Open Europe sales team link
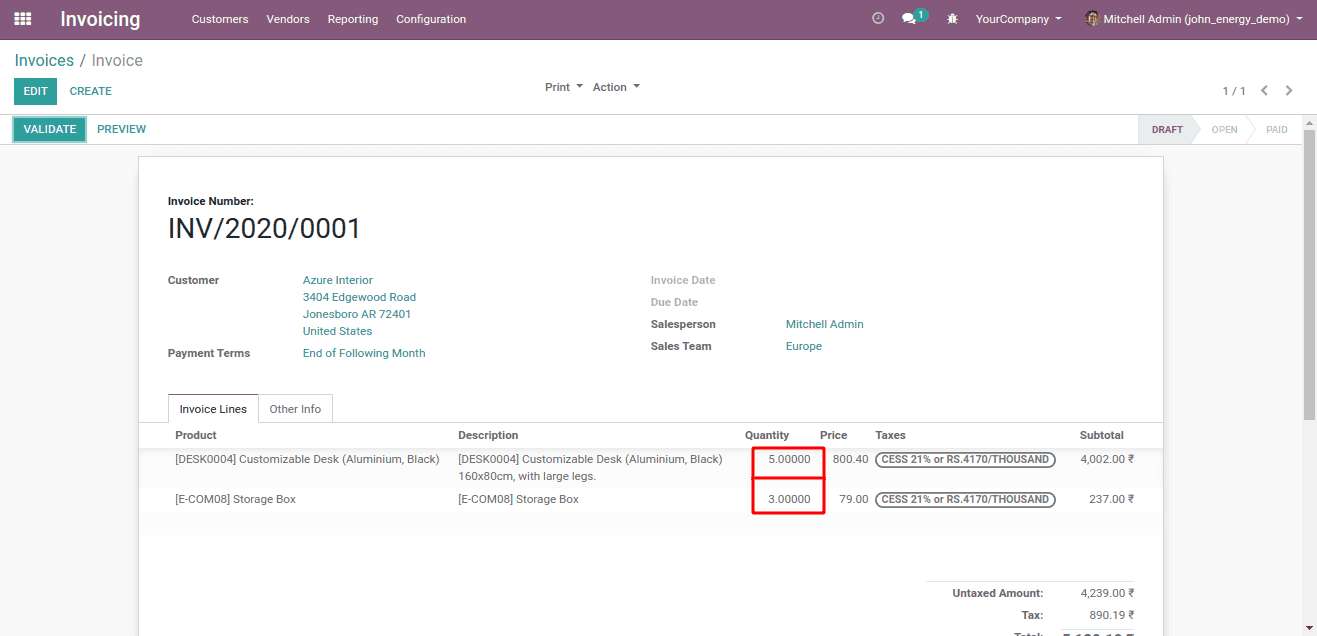The width and height of the screenshot is (1317, 636). coord(804,346)
